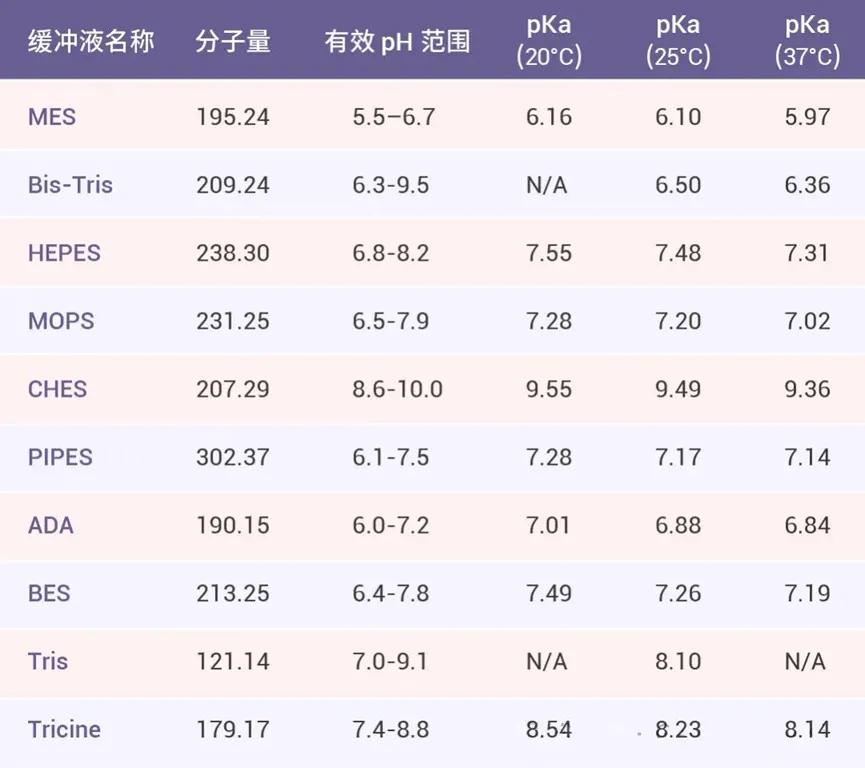The height and width of the screenshot is (768, 865).
Task: Select the 有效 pH 范围 column header
Action: tap(397, 42)
